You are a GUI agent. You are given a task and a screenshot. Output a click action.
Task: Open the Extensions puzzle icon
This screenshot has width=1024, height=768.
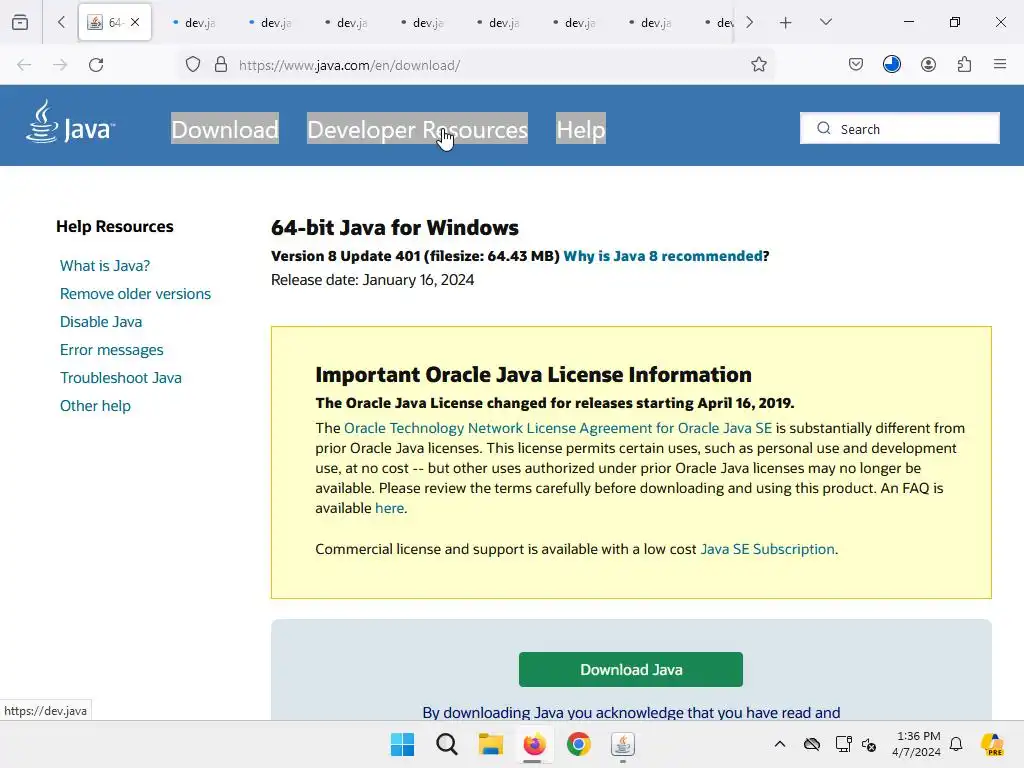pyautogui.click(x=964, y=65)
